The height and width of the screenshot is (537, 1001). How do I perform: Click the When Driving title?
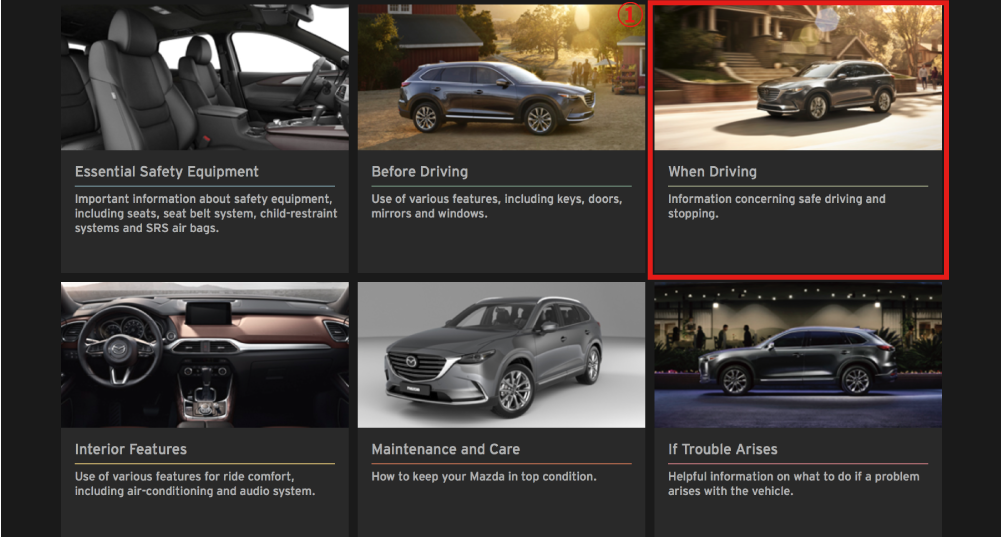712,172
